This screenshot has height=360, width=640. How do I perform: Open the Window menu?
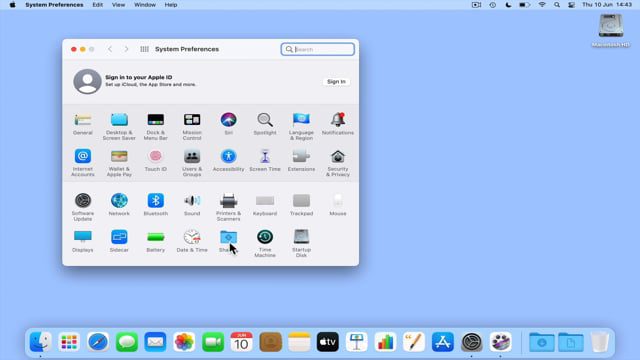[x=145, y=5]
